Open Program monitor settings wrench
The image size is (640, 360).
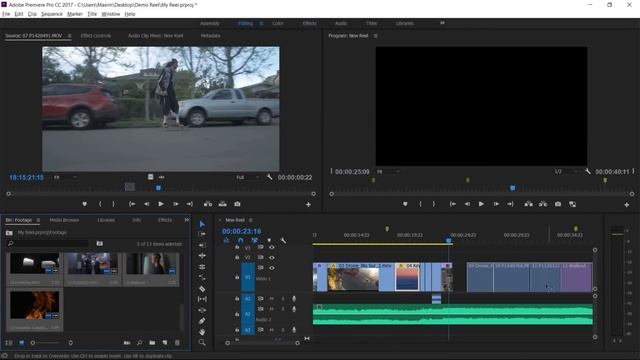tap(588, 171)
